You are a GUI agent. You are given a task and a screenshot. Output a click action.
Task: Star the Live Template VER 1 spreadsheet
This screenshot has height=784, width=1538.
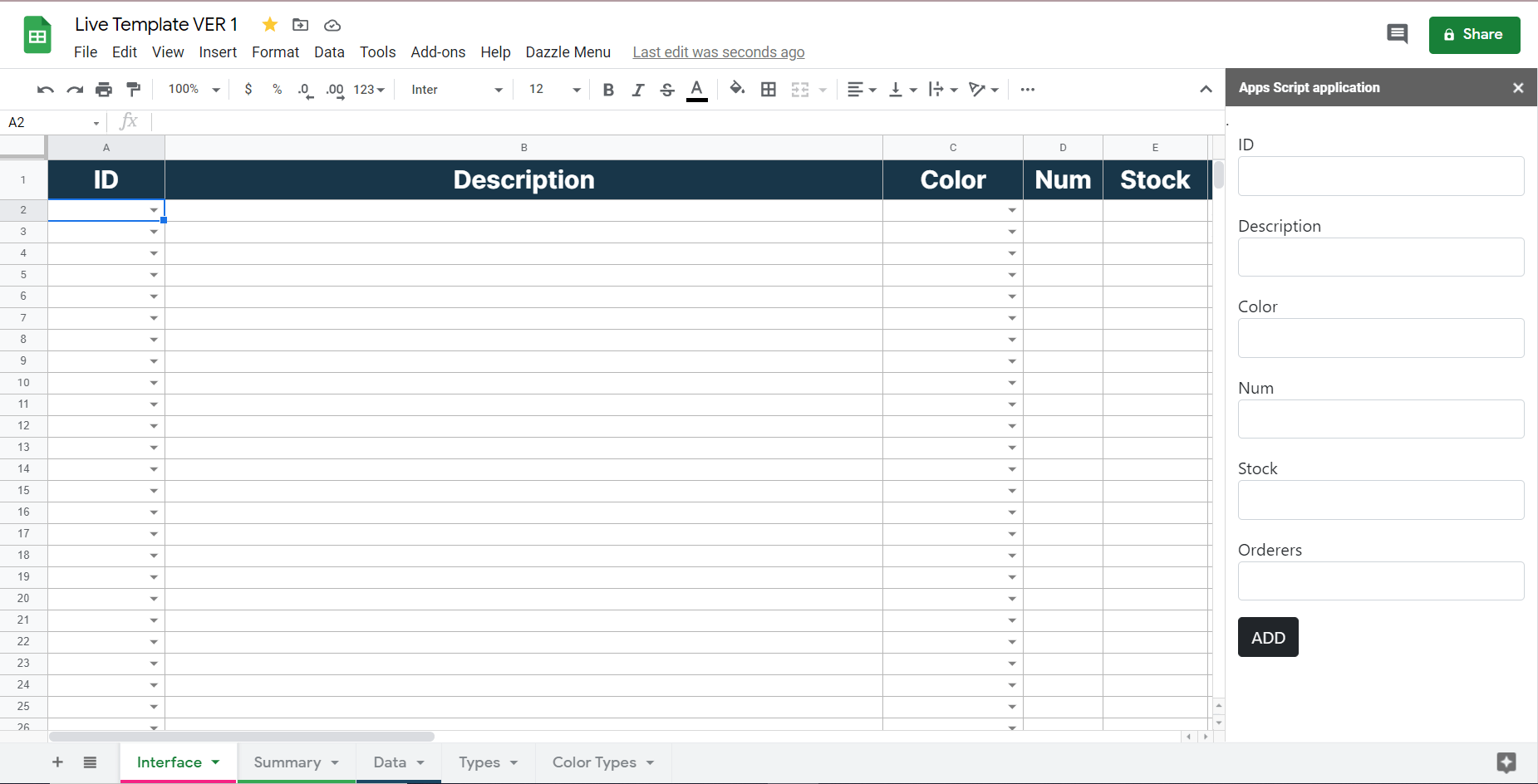click(269, 24)
